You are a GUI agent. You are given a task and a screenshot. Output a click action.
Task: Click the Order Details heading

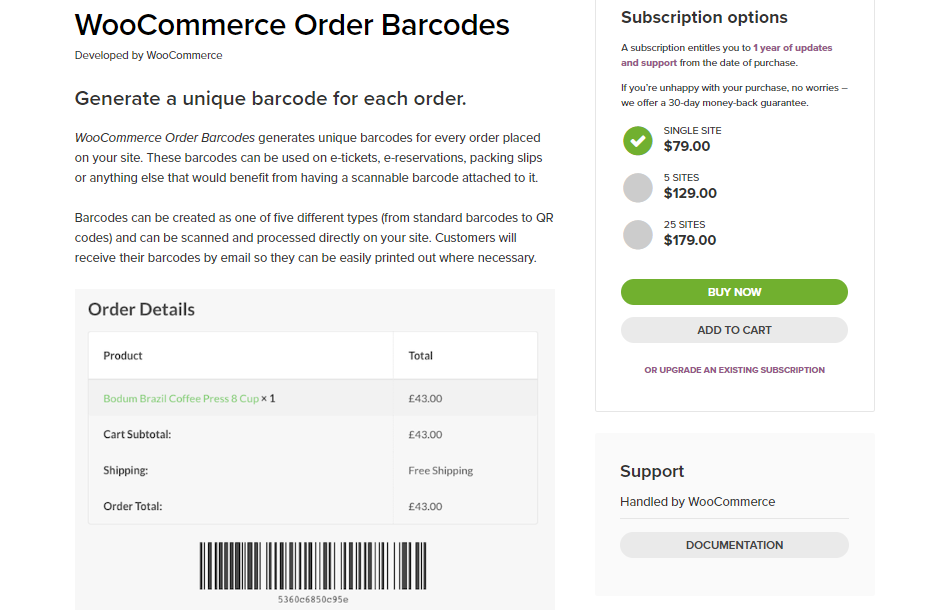point(141,309)
